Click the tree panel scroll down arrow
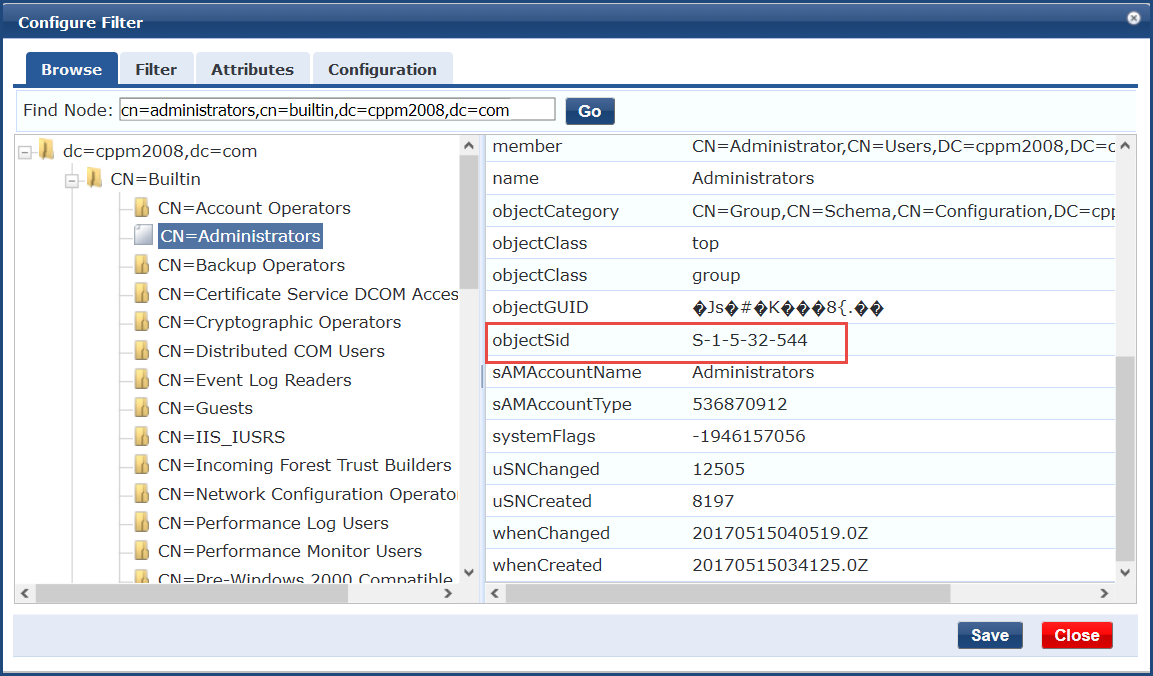This screenshot has height=676, width=1153. click(469, 572)
